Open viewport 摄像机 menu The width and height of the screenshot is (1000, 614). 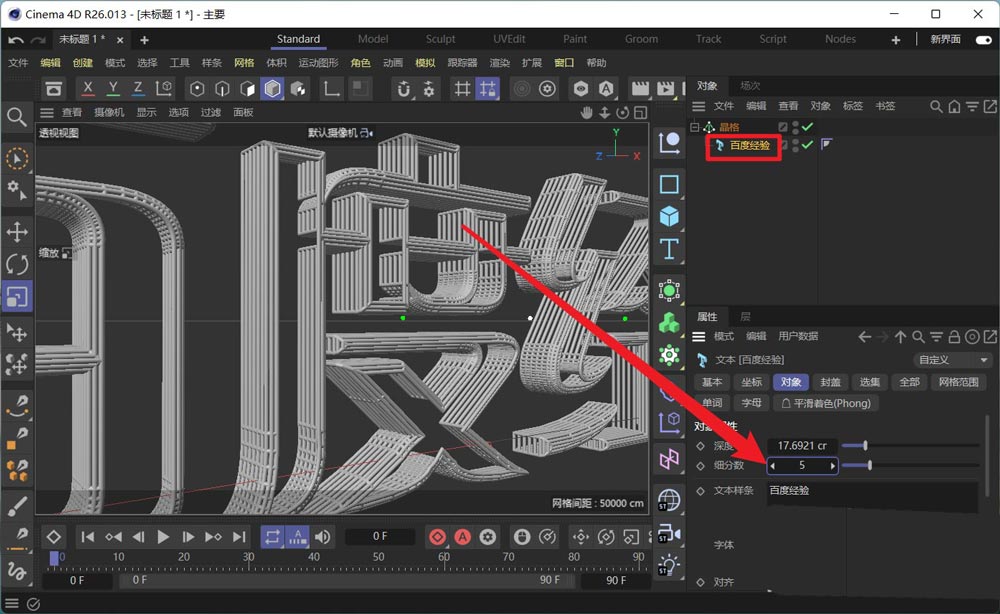tap(109, 112)
